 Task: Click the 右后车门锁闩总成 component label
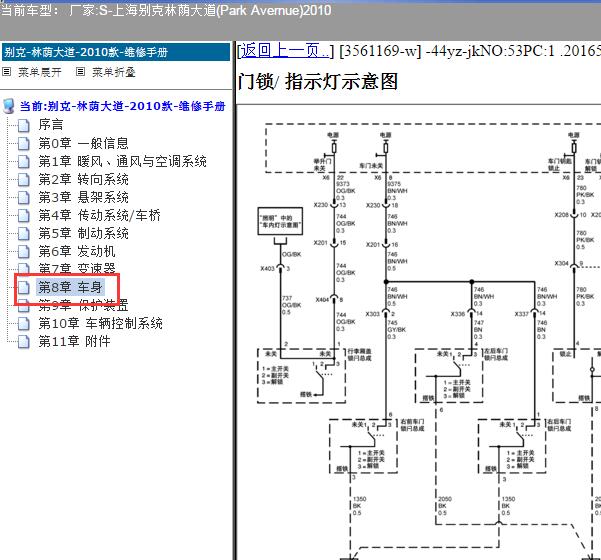559,425
